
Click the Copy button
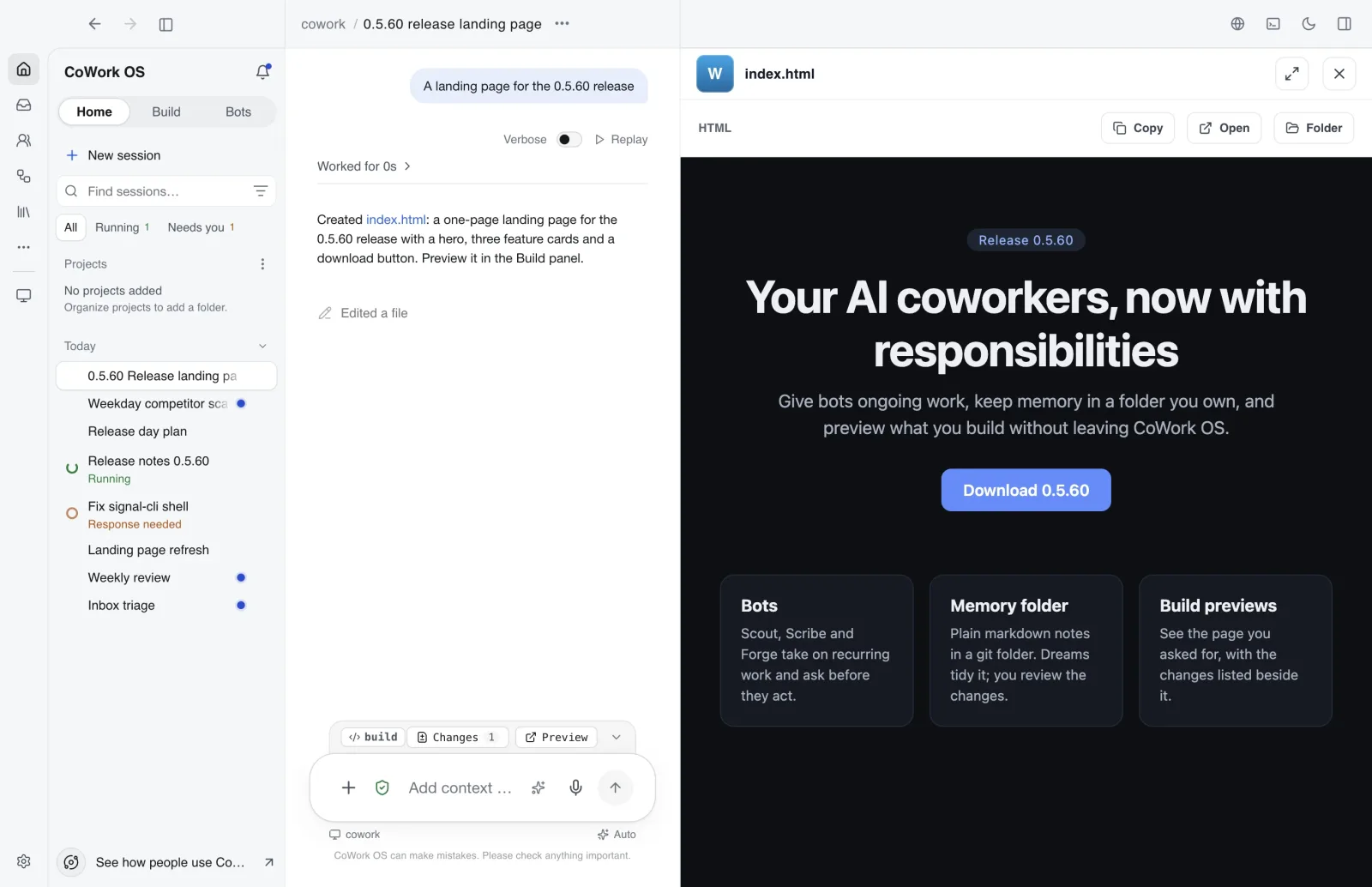1138,128
